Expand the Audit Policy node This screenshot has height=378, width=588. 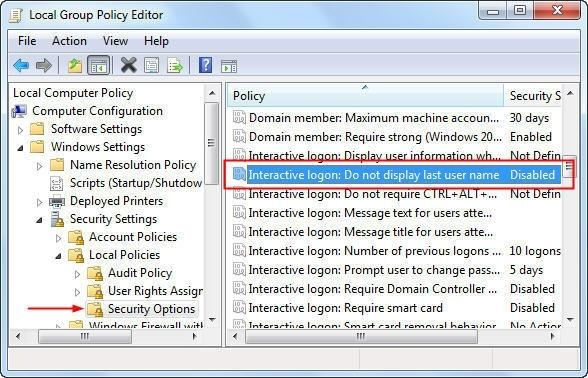(x=77, y=274)
